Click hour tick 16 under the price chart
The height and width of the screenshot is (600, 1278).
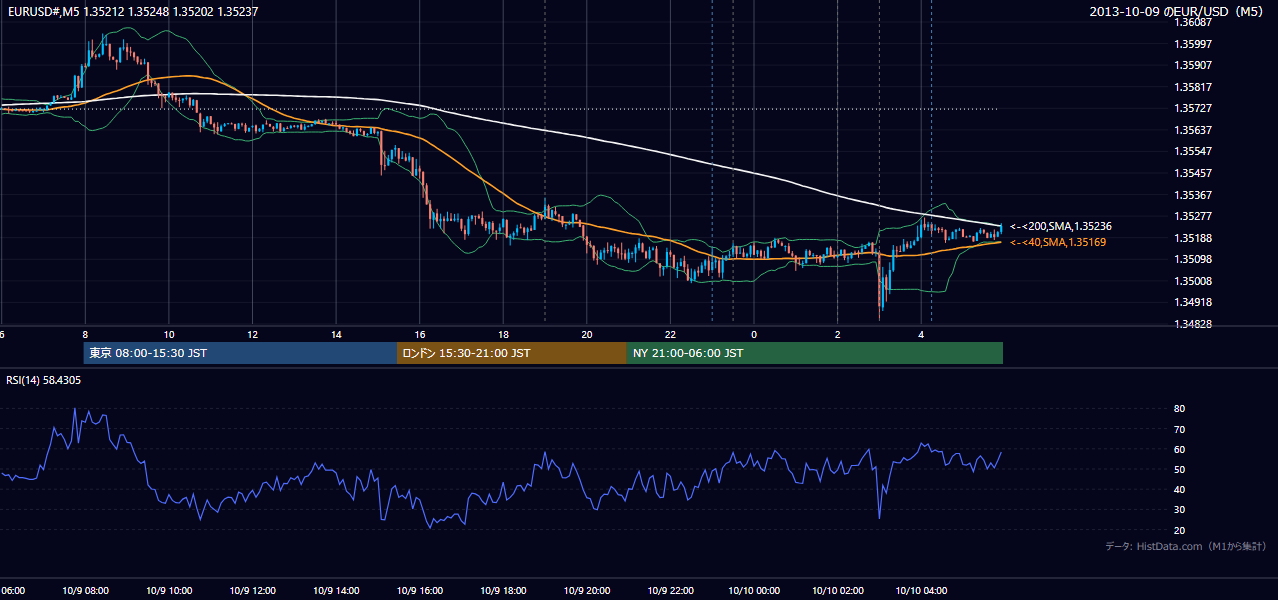420,334
